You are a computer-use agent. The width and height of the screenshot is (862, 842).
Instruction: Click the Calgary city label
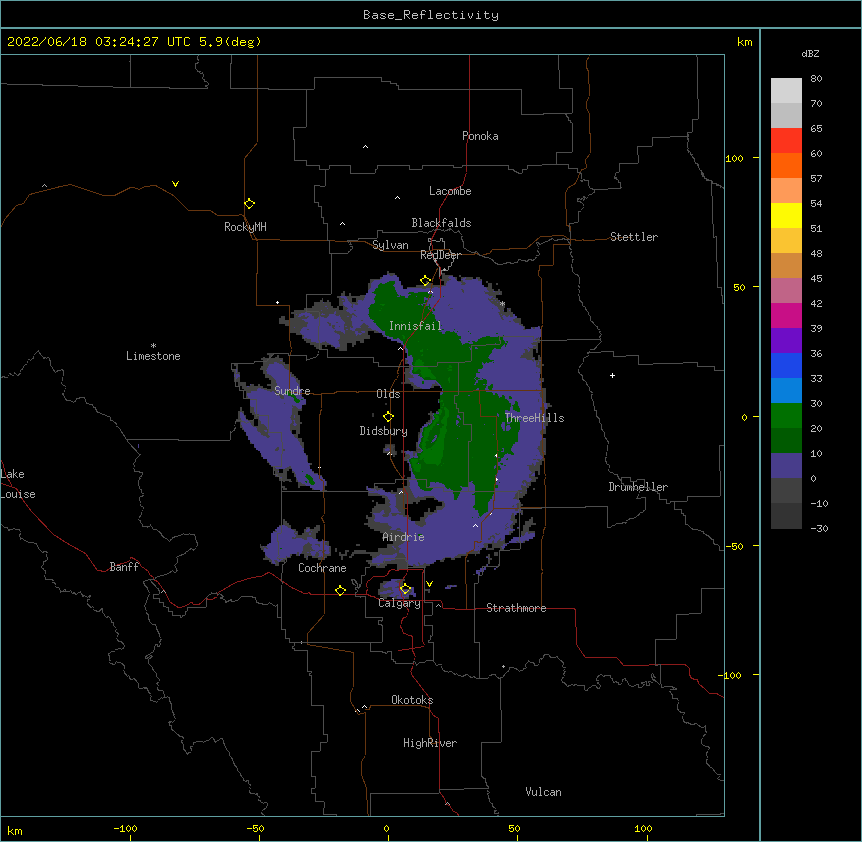[399, 603]
